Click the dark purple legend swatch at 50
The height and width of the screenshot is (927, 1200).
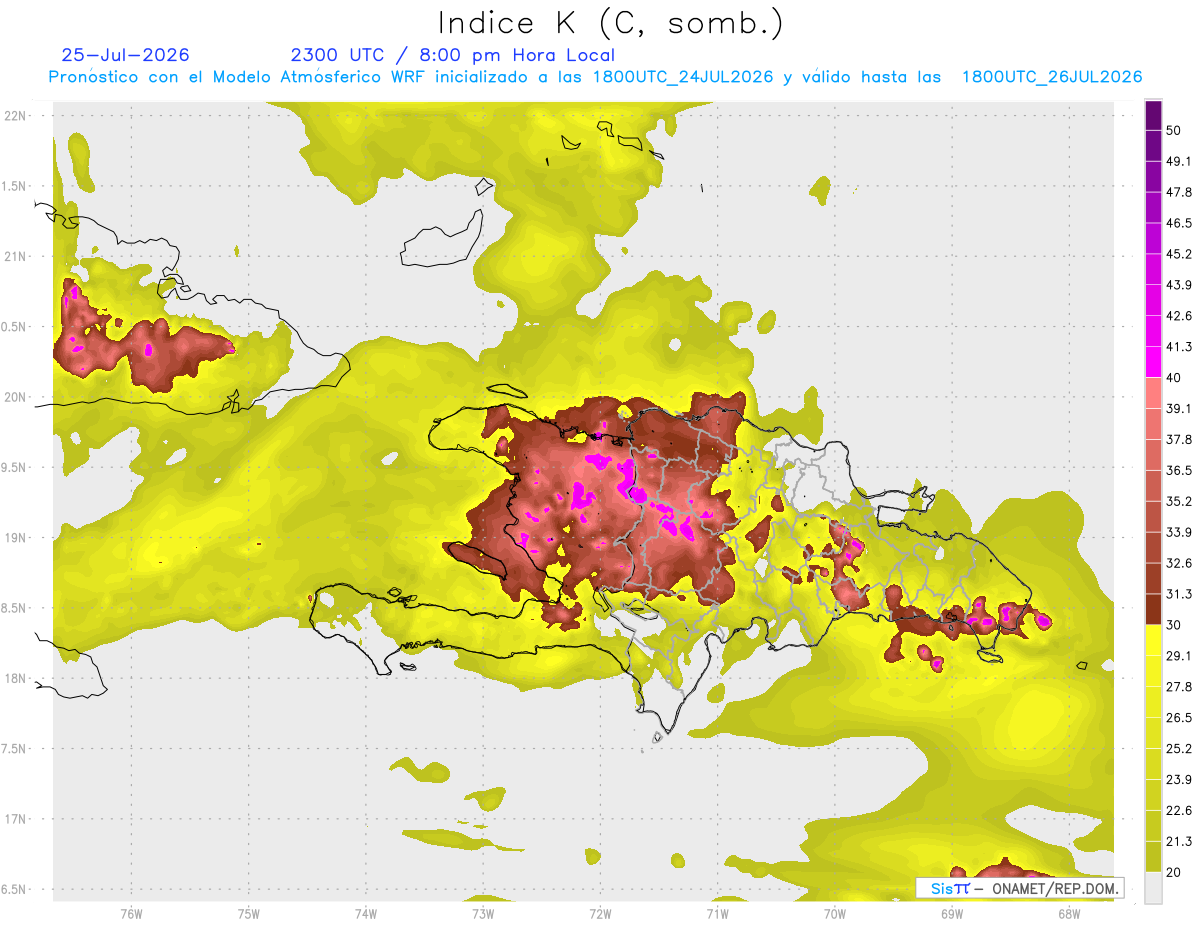coord(1153,115)
